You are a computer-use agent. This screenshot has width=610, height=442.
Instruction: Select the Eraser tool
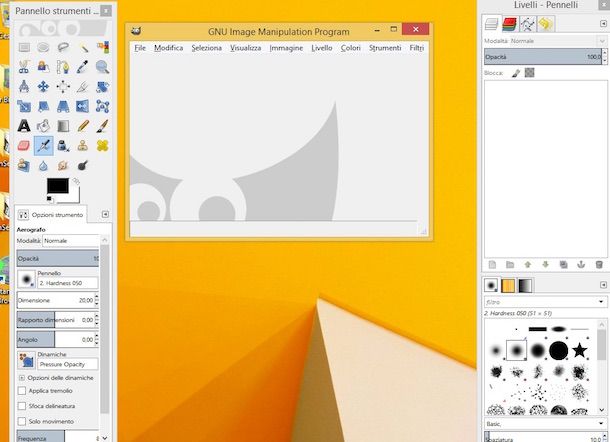click(24, 146)
